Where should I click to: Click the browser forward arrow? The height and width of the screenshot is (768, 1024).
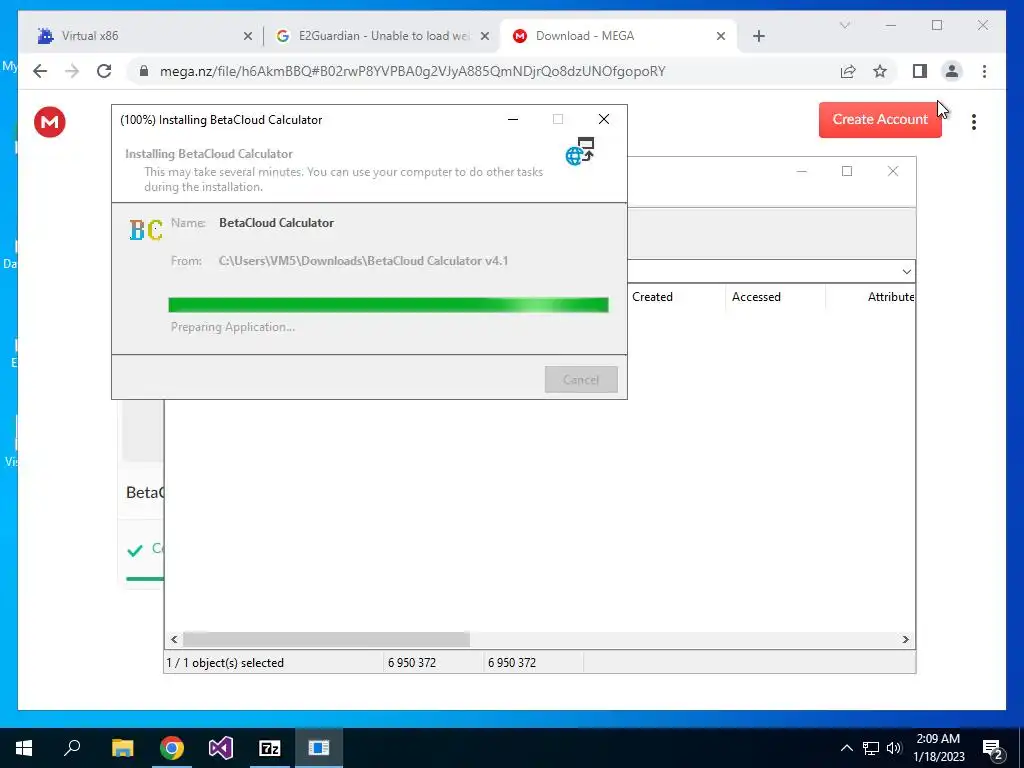[72, 71]
